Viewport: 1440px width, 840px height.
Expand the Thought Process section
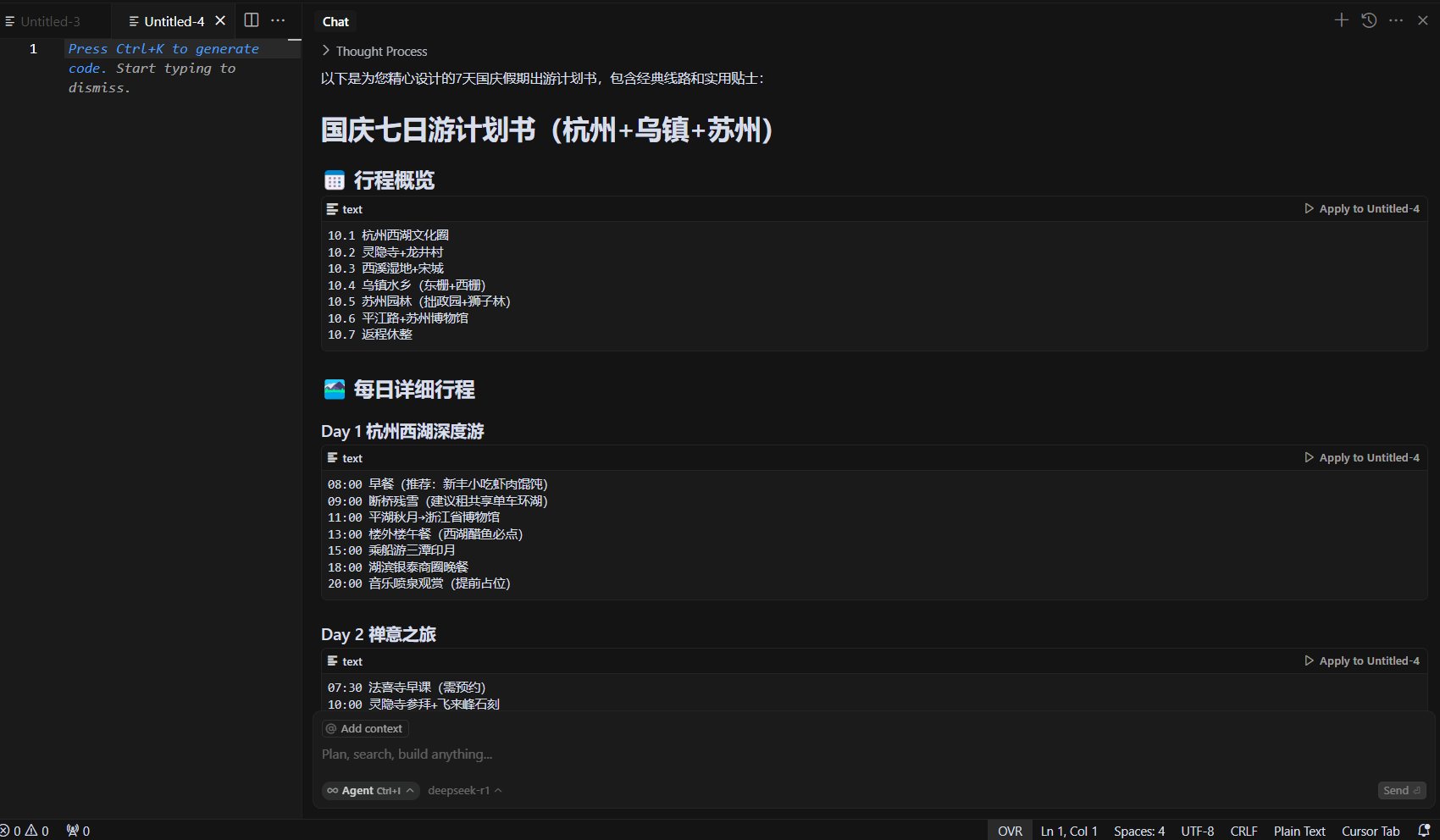tap(374, 51)
